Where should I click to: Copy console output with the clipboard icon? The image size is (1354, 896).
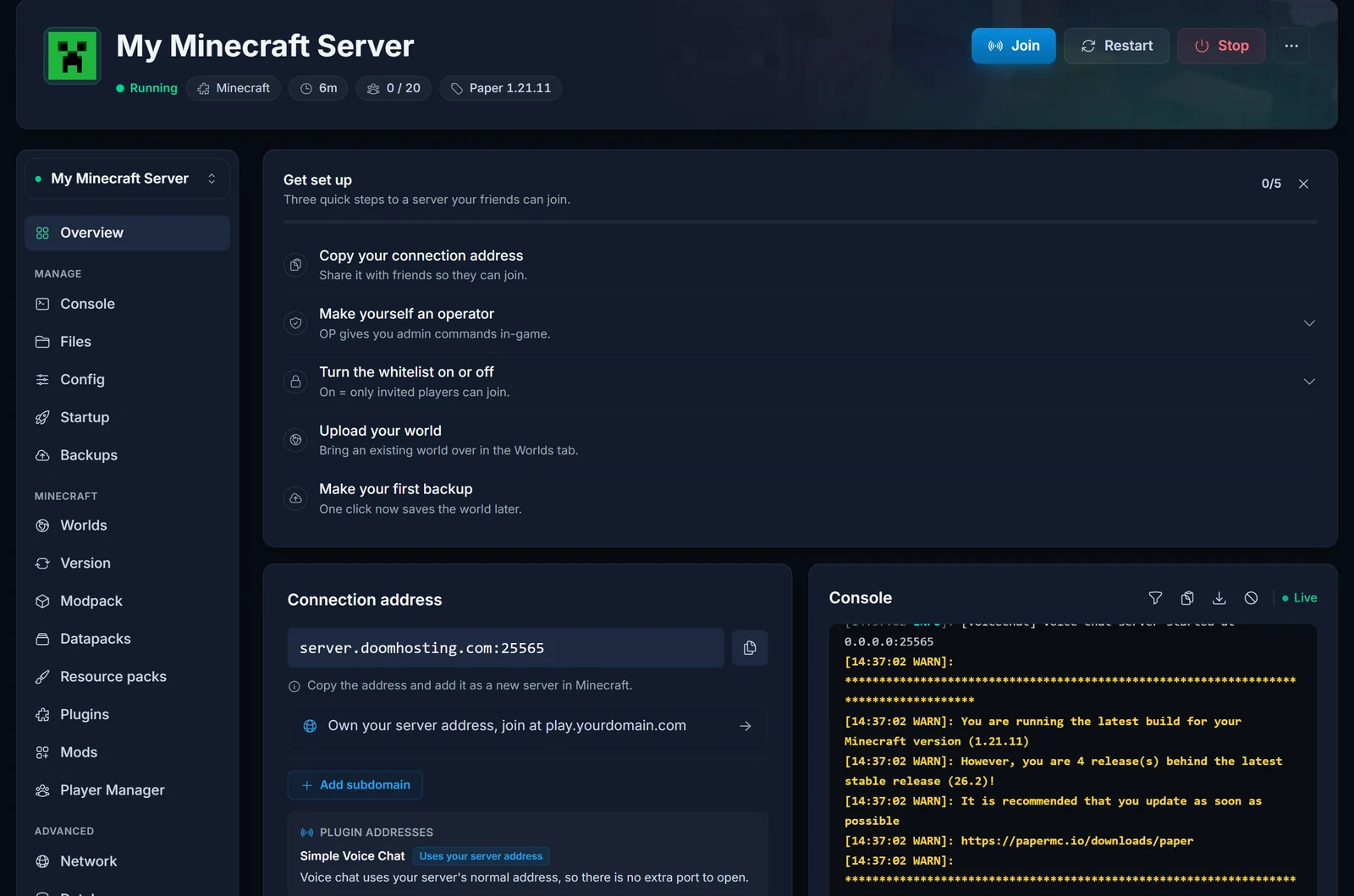tap(1187, 598)
